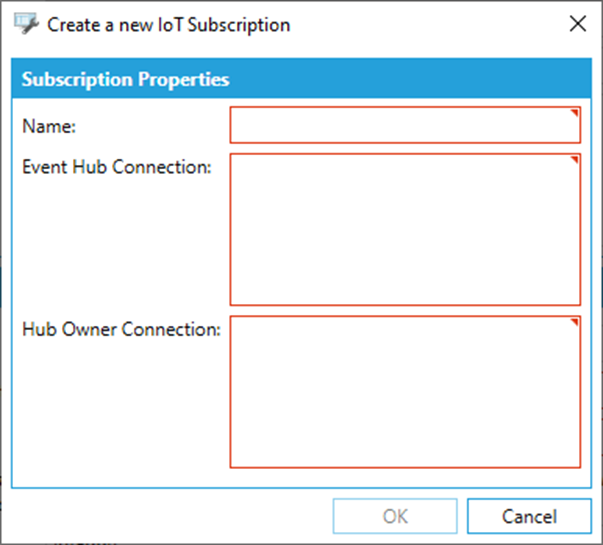Image resolution: width=603 pixels, height=545 pixels.
Task: Click red validation marker on Hub Owner Connection
Action: [574, 323]
